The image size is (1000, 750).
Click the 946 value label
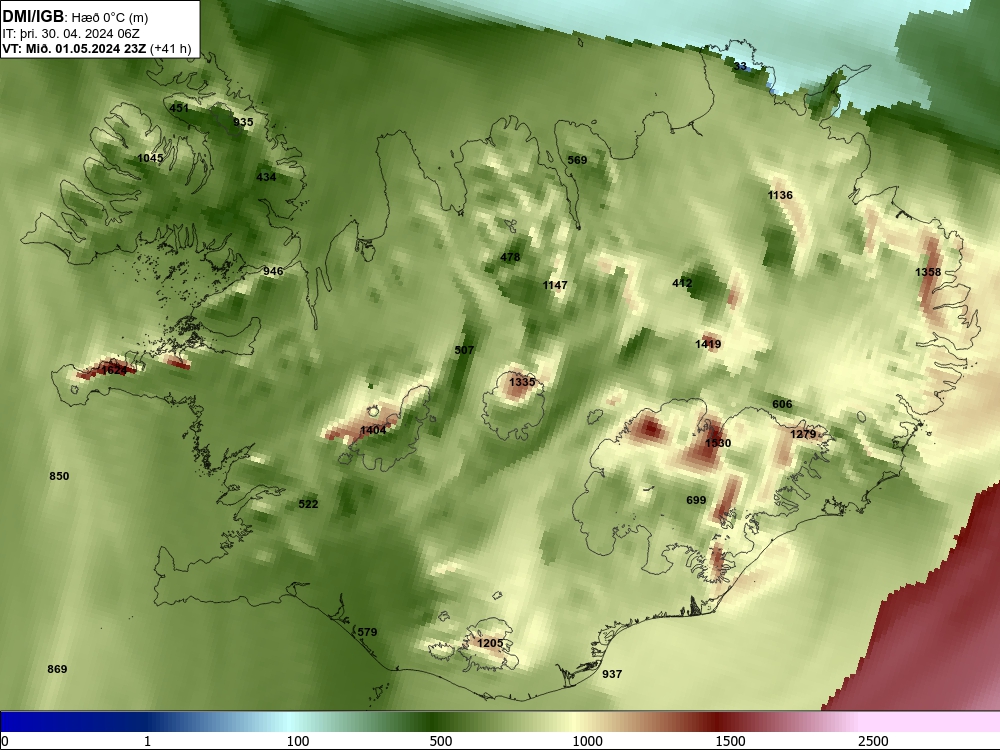[273, 270]
